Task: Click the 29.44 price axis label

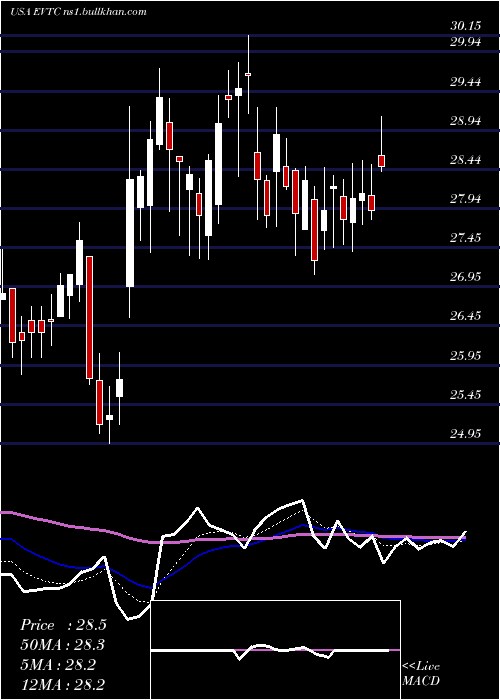Action: coord(465,82)
